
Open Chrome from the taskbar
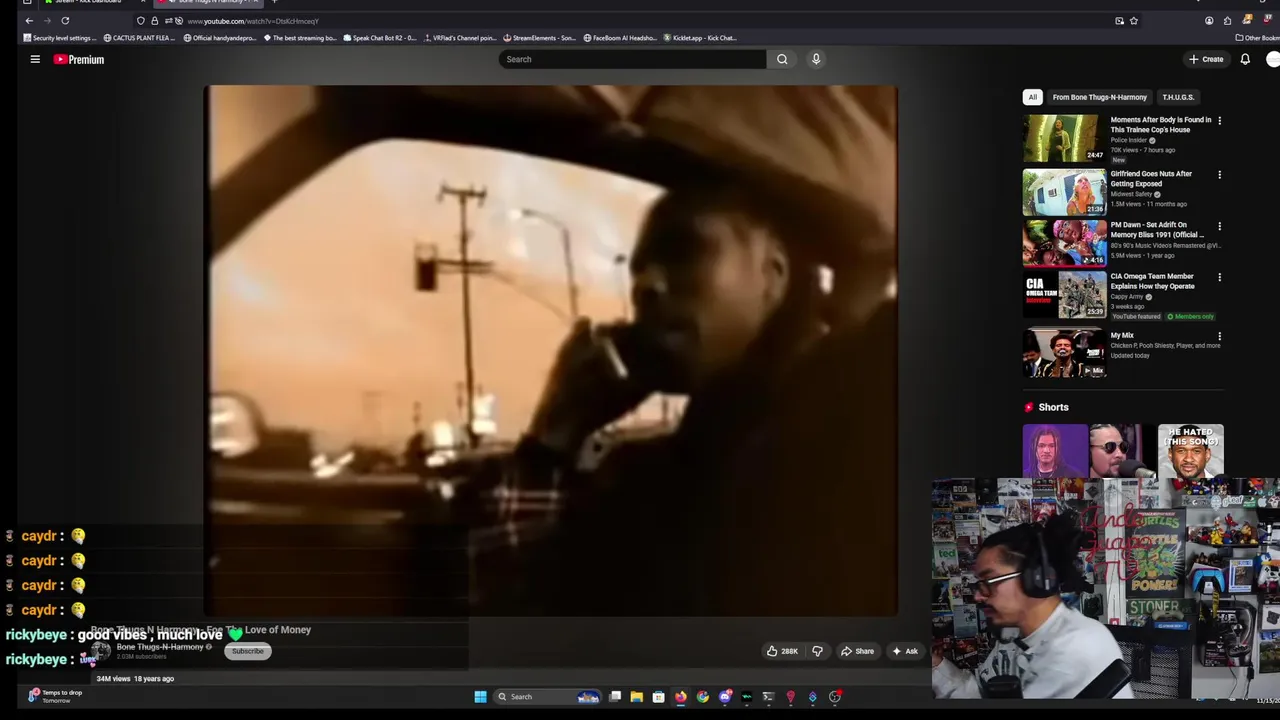[x=702, y=697]
